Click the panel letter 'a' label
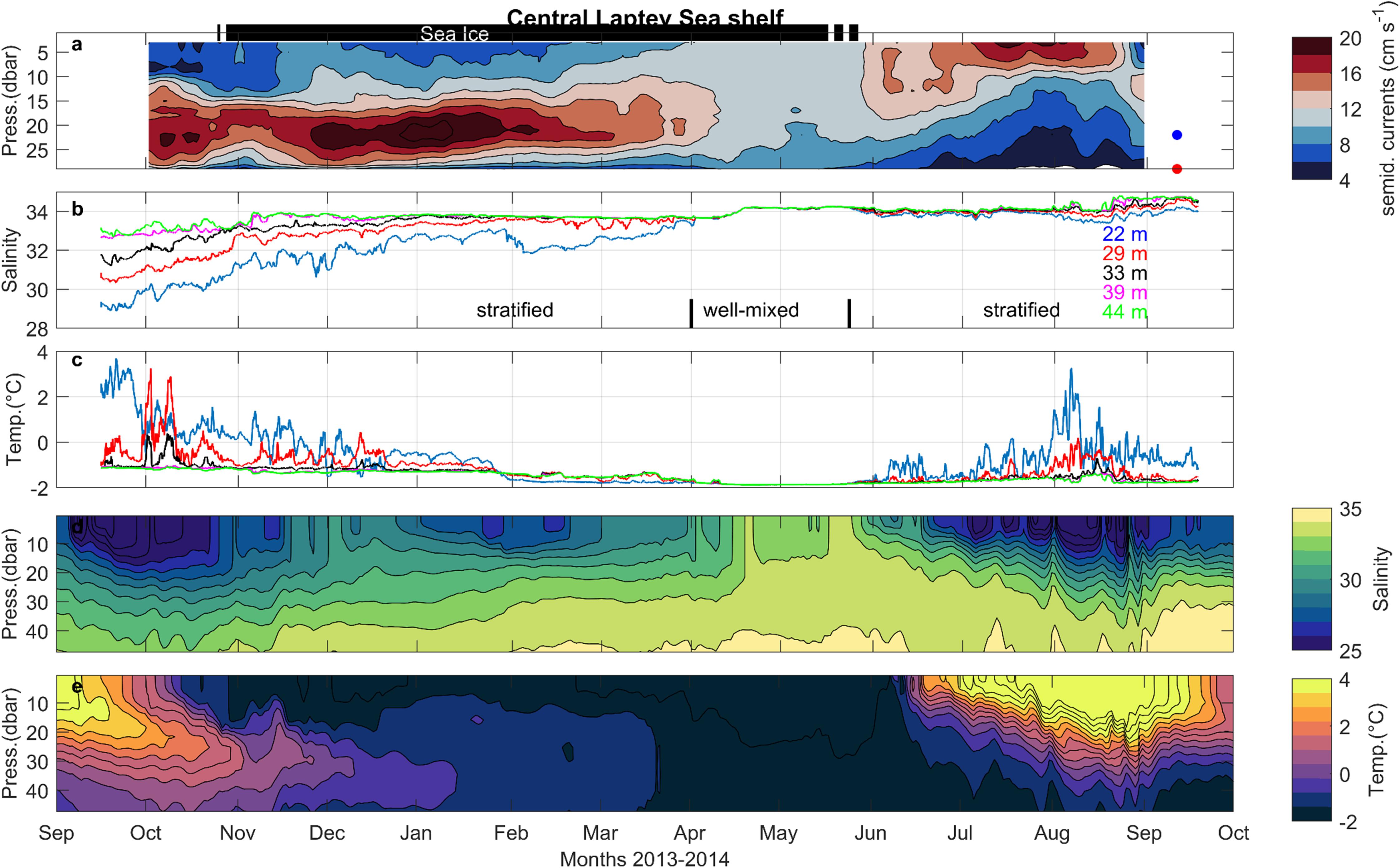 point(77,45)
